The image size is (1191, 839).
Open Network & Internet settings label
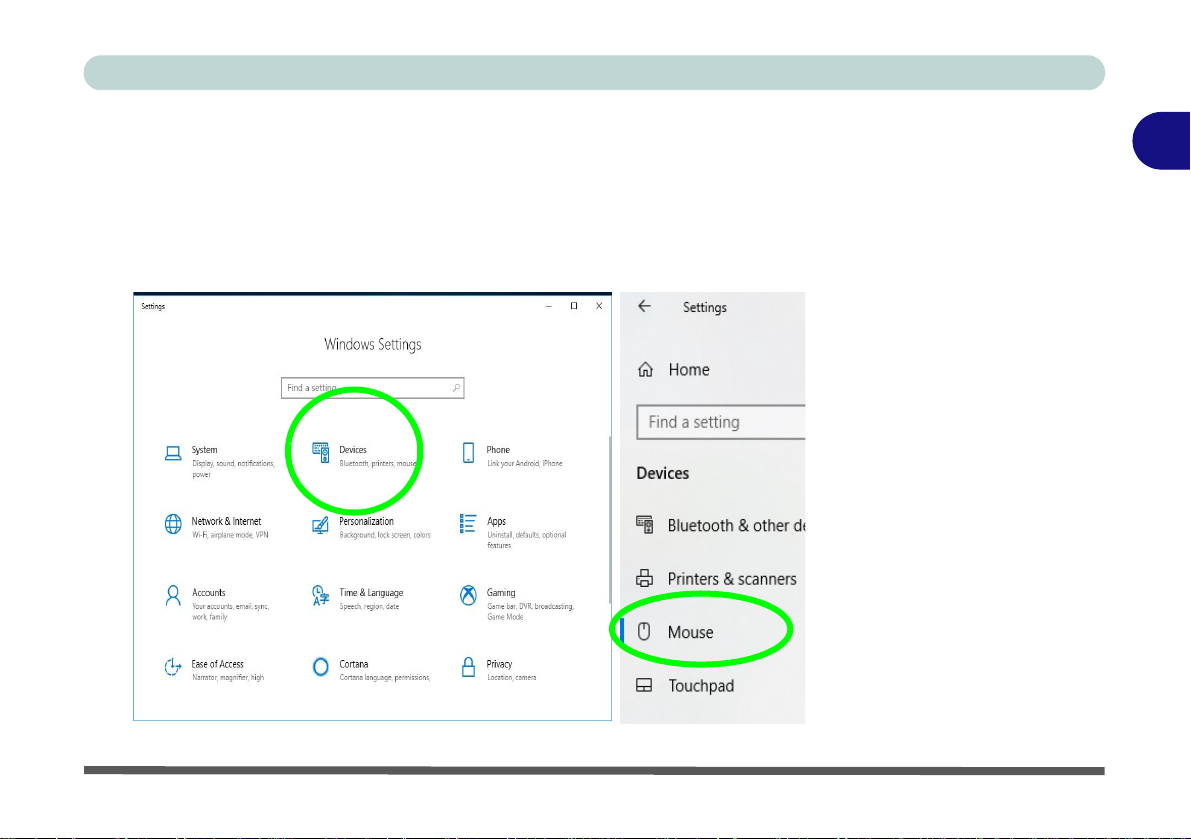tap(226, 521)
